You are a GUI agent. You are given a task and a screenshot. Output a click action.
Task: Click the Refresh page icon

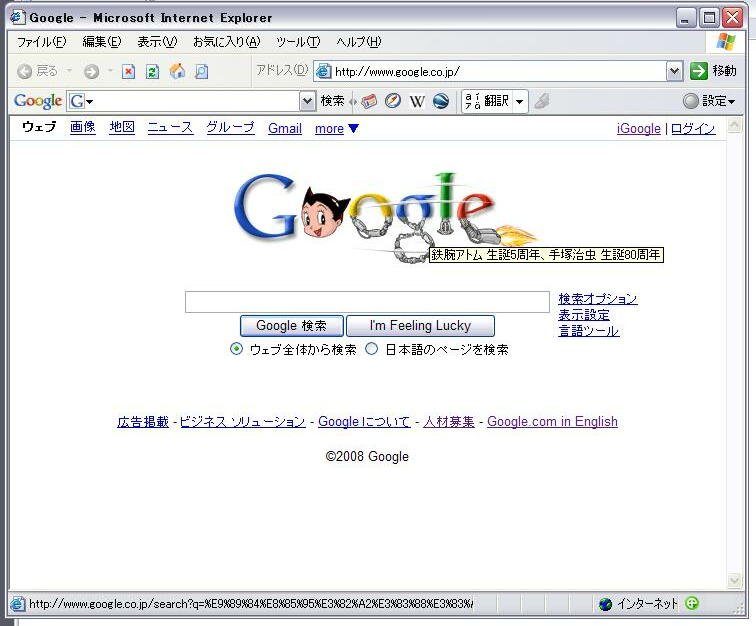point(153,71)
